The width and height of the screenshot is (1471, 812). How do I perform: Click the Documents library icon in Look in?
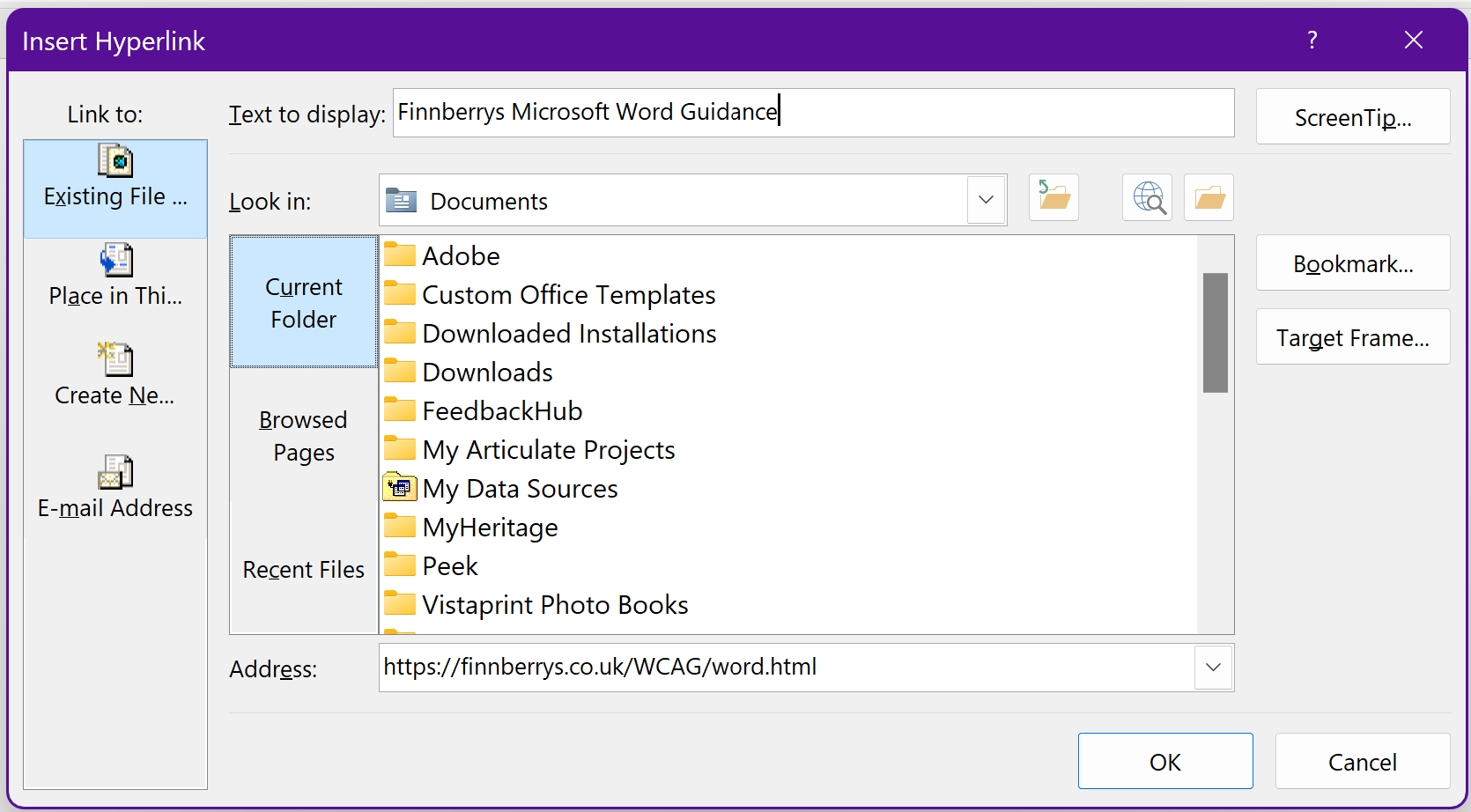point(402,201)
